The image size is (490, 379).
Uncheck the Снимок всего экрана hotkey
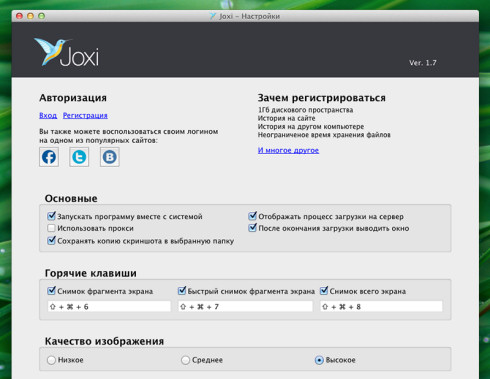coord(324,291)
